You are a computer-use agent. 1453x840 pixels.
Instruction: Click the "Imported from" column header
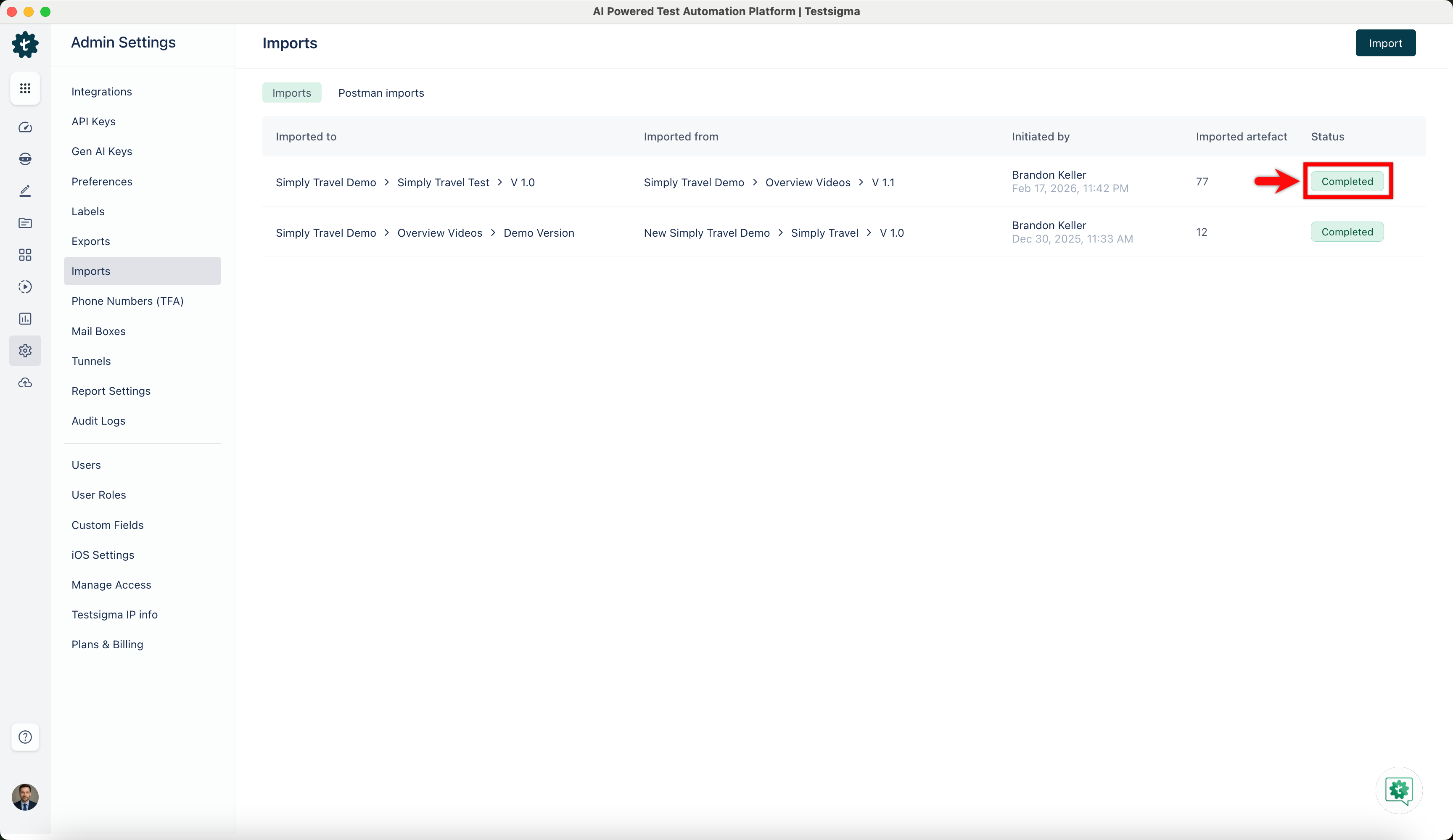click(x=681, y=137)
